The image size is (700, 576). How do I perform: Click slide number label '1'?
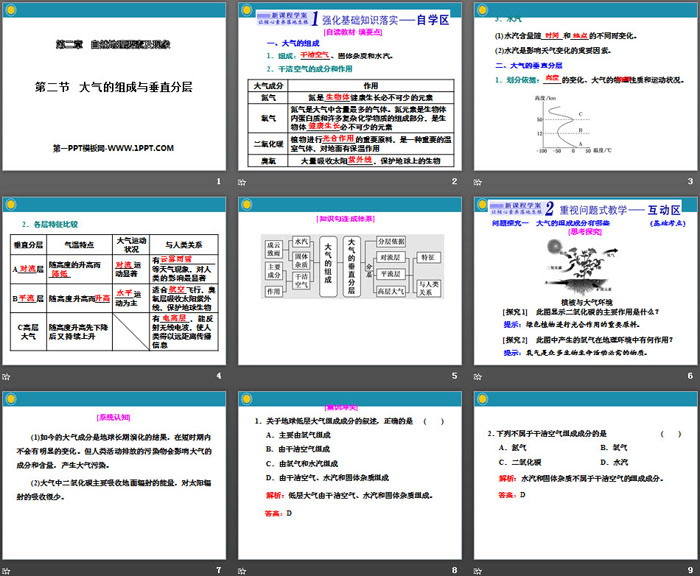point(219,181)
